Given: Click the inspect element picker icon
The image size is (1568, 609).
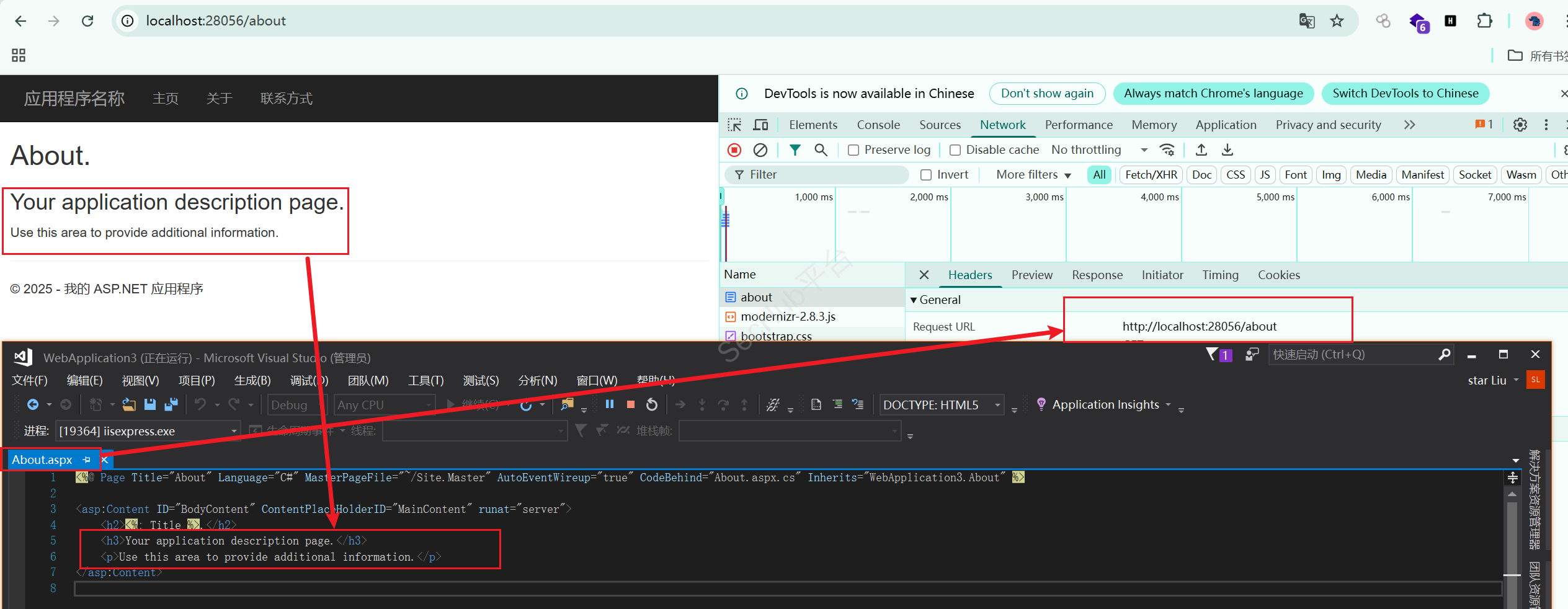Looking at the screenshot, I should click(734, 125).
